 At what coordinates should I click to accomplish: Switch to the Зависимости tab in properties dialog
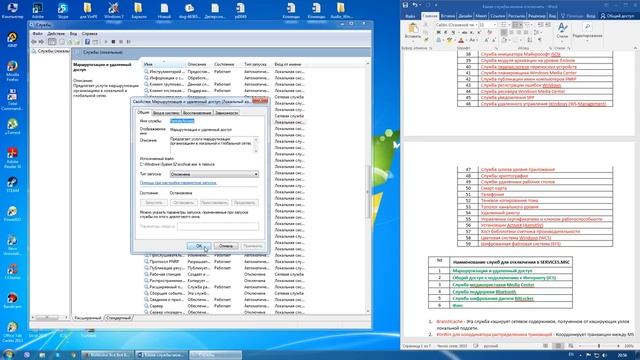[227, 113]
